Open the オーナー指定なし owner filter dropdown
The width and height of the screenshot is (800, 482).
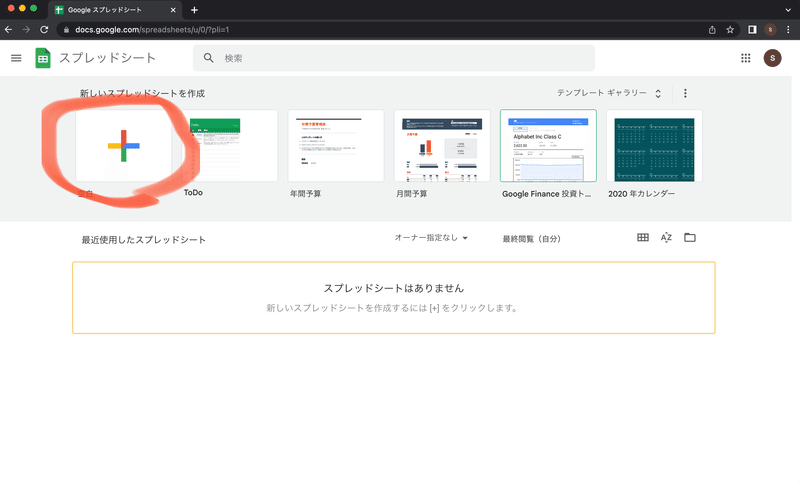(431, 238)
